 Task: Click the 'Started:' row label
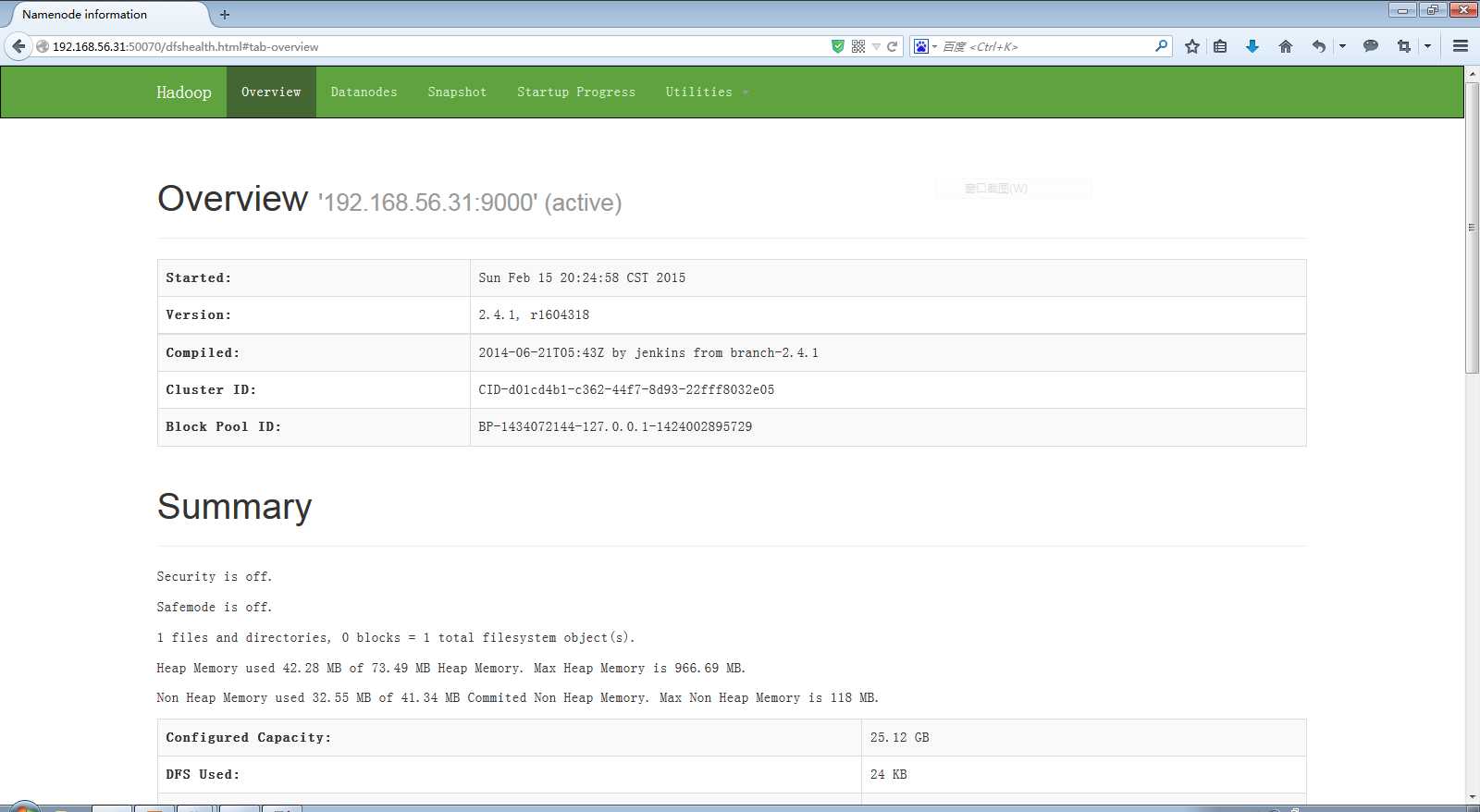click(199, 277)
